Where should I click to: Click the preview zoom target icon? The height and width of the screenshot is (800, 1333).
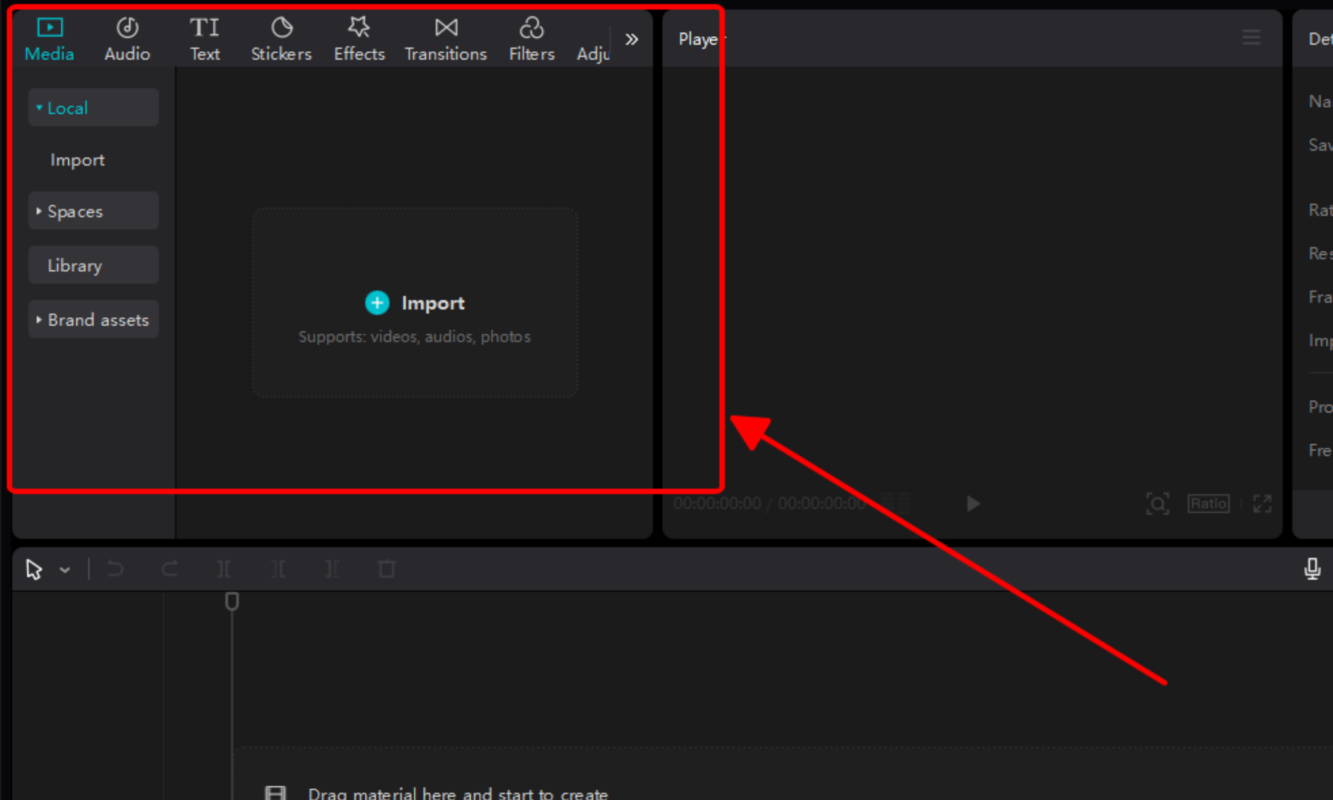coord(1157,504)
